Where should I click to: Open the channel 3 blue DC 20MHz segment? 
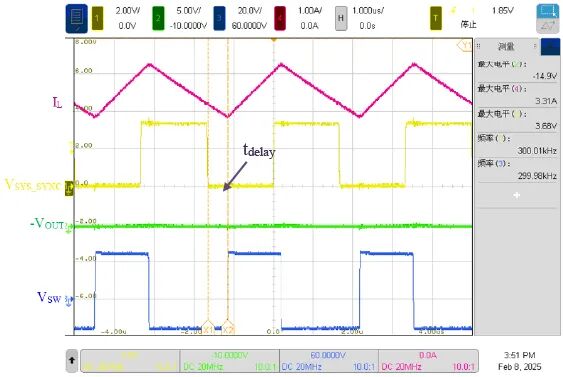pos(329,361)
